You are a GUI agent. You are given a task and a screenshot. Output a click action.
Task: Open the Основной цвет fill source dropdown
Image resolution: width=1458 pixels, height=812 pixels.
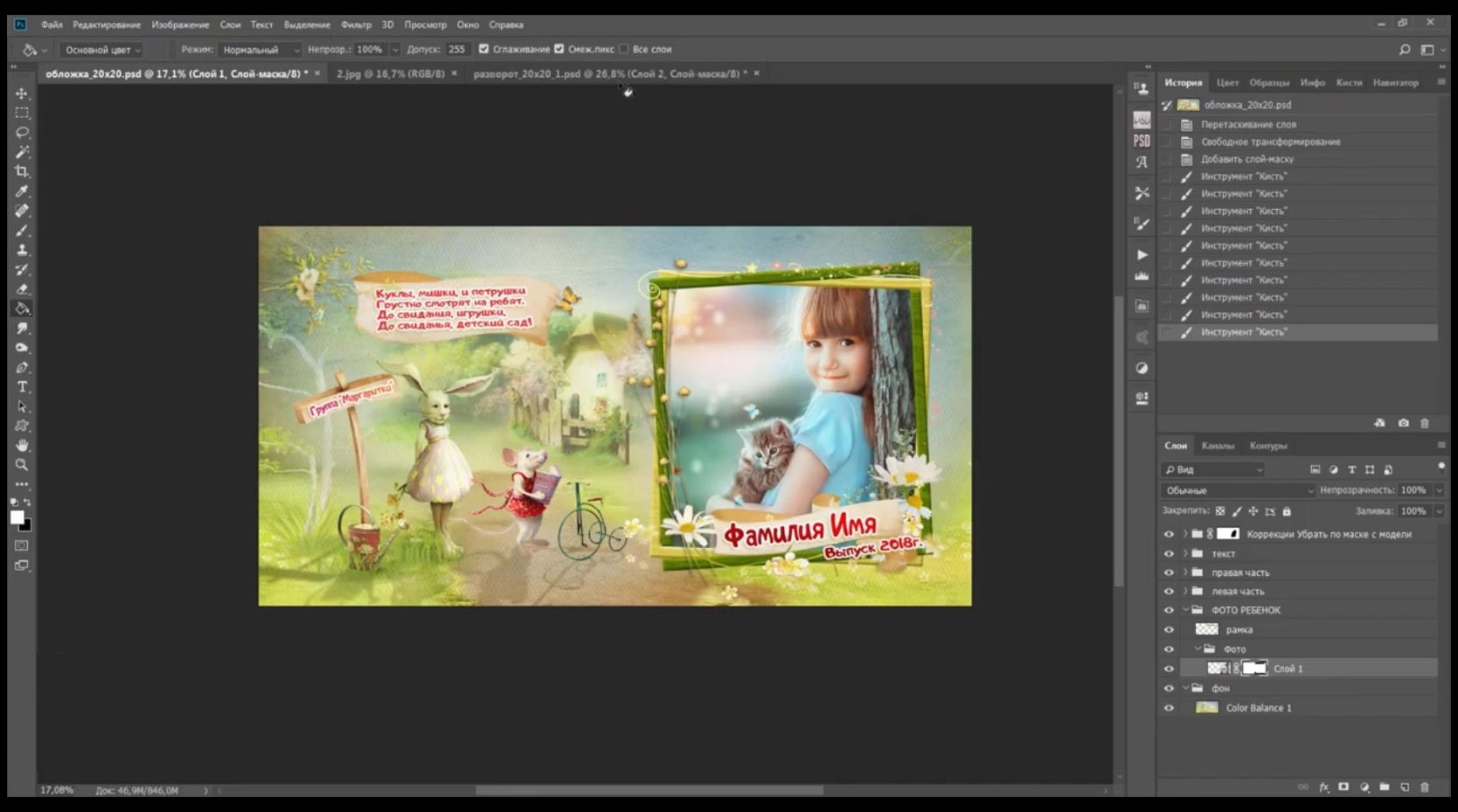pos(101,50)
